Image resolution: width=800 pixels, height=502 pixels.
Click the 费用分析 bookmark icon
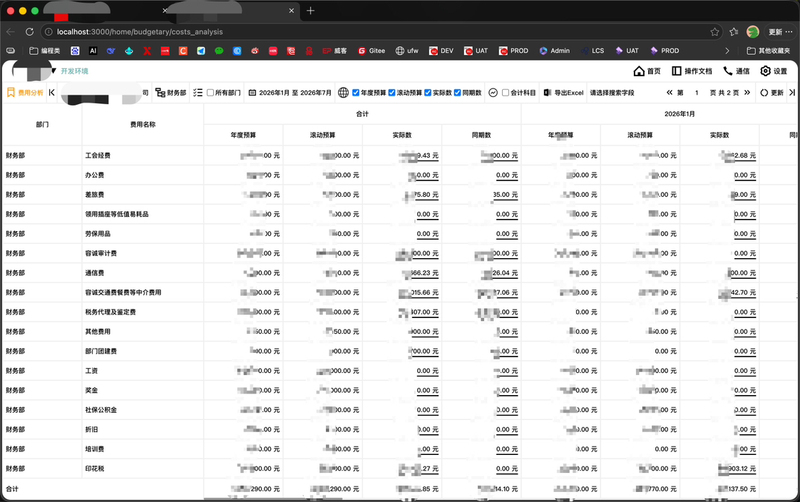coord(11,92)
